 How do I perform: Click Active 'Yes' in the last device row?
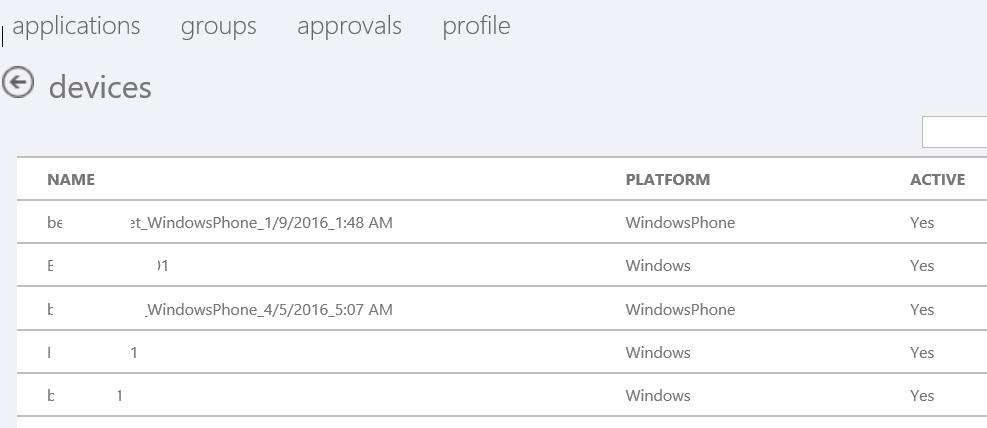[922, 396]
